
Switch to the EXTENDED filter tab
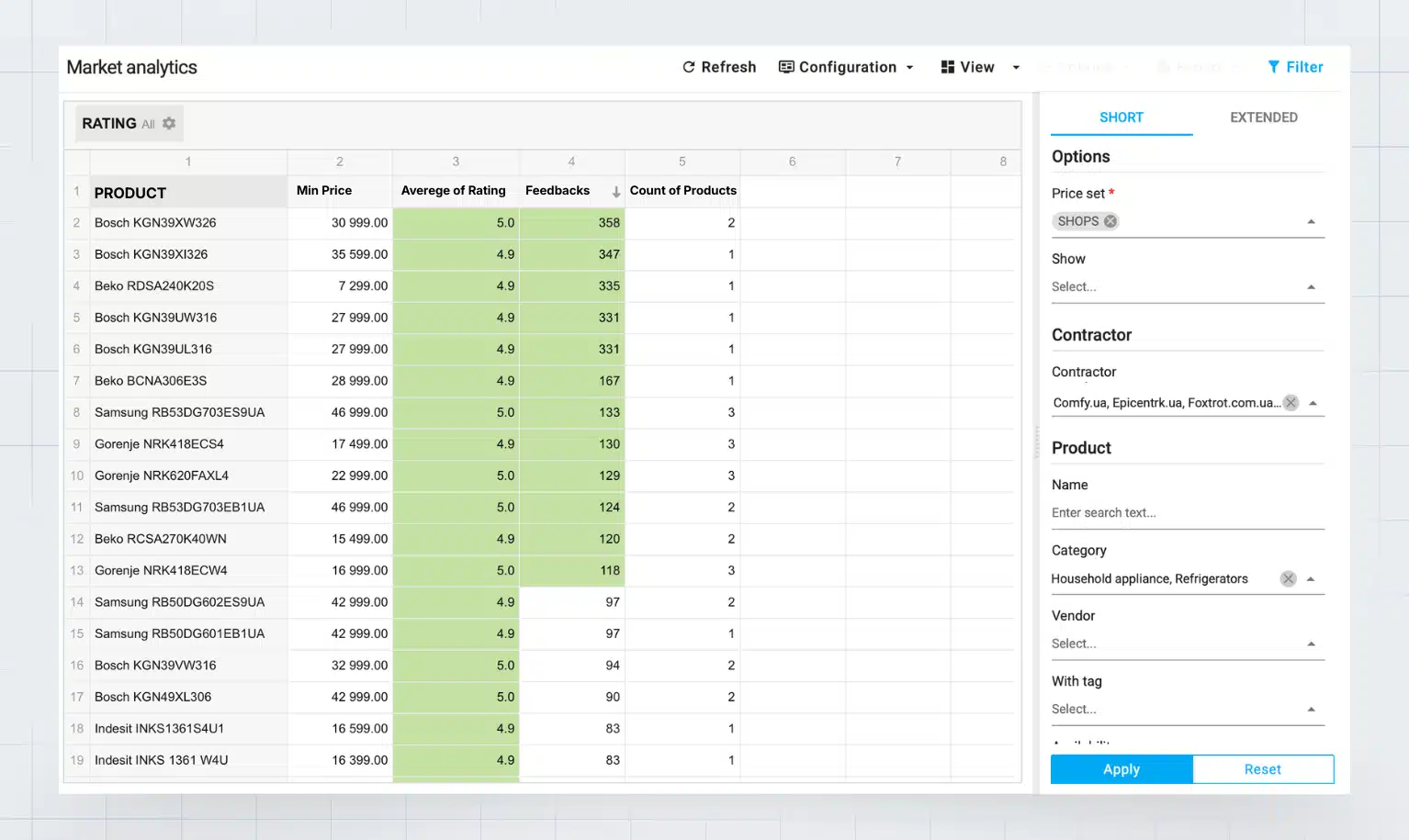point(1263,118)
